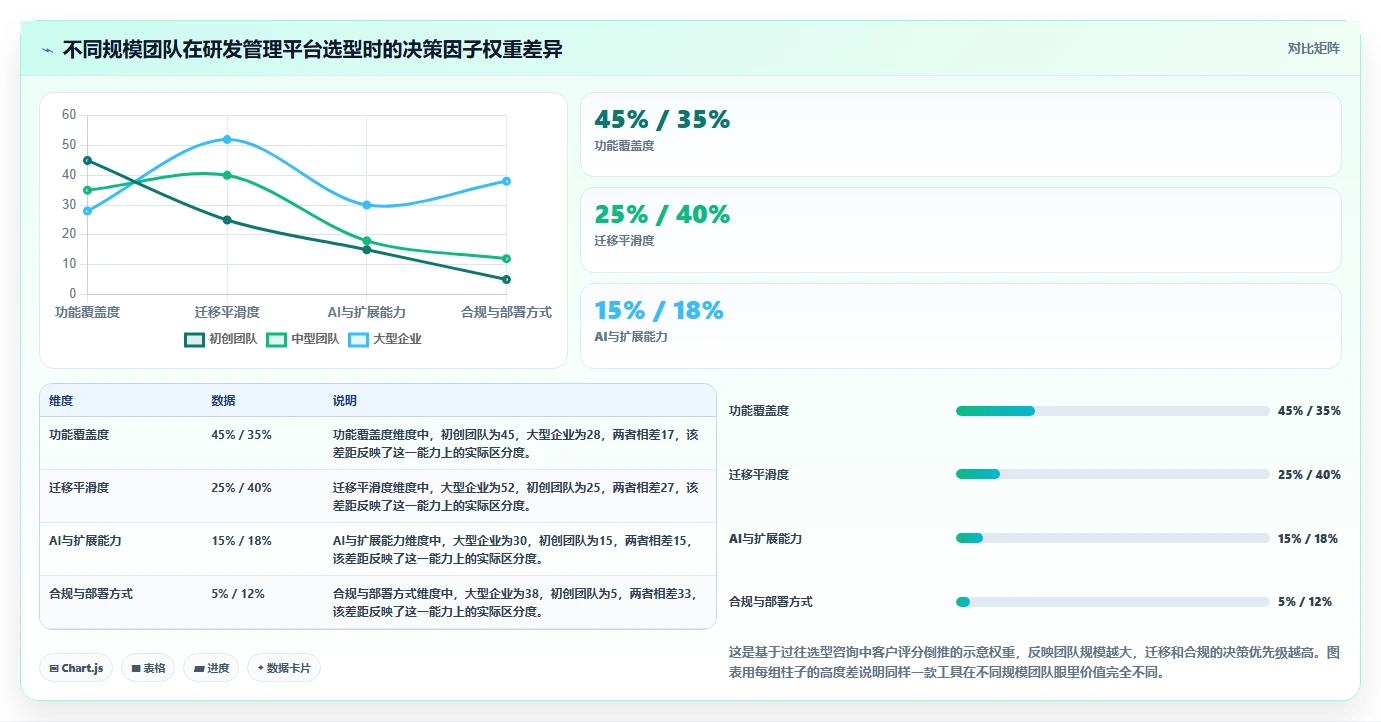The image size is (1381, 722).
Task: Toggle the 初创团队 legend entry
Action: click(x=221, y=339)
